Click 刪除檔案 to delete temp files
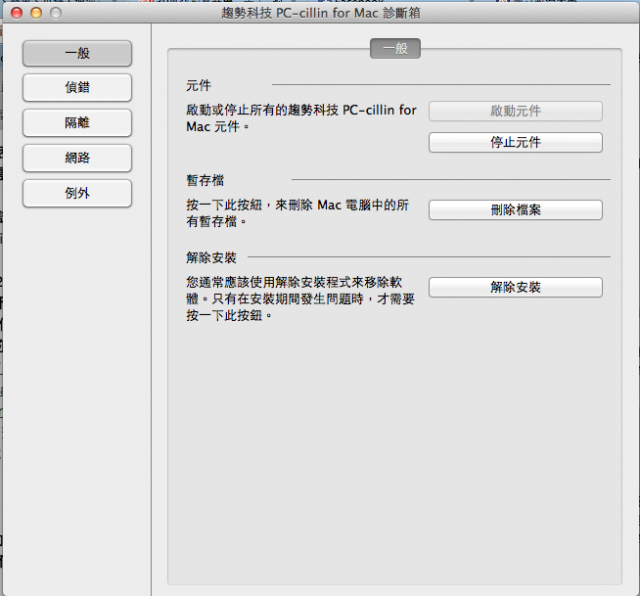Screen dimensions: 640x596 (516, 210)
